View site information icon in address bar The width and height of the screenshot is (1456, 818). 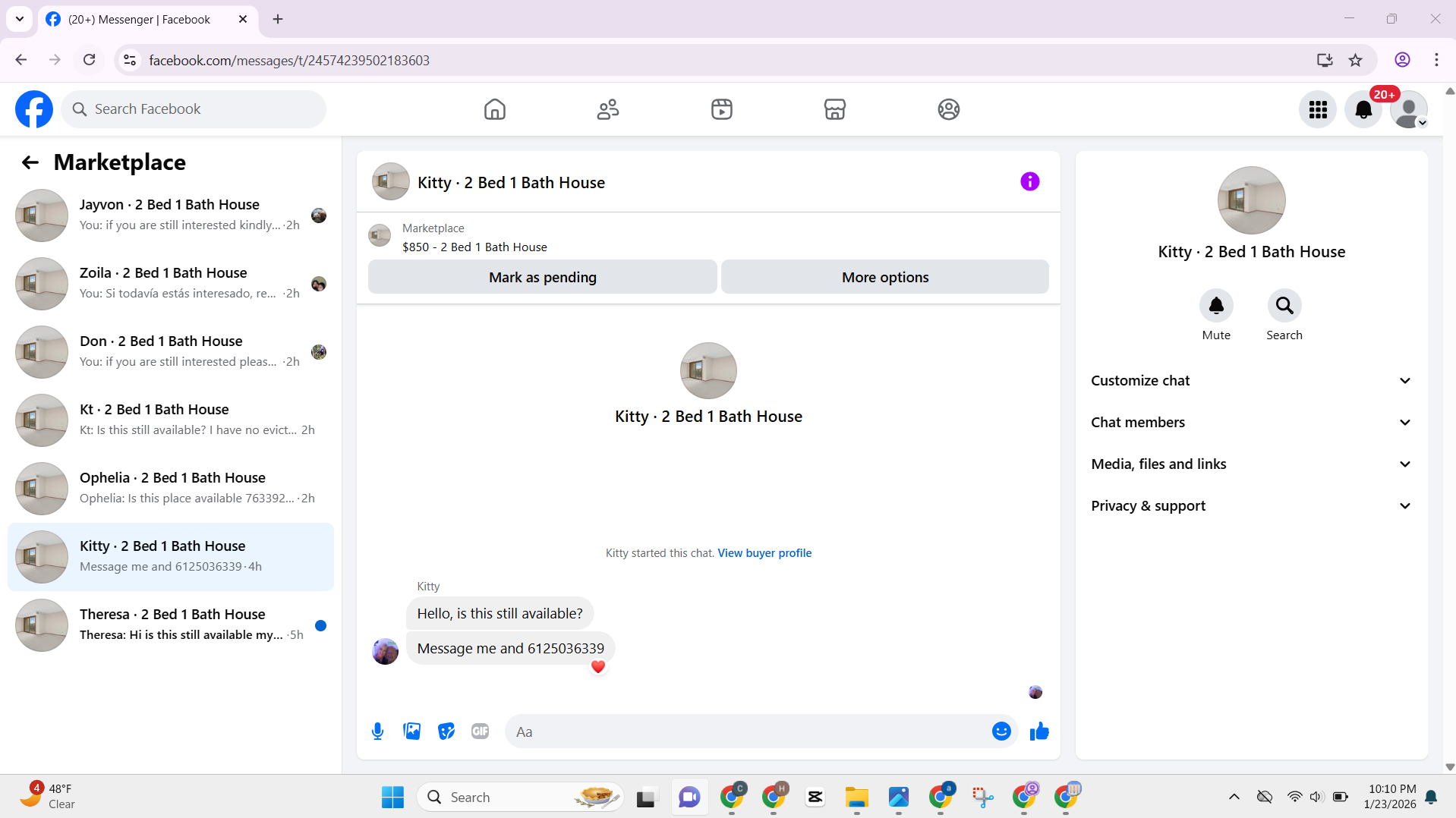point(130,60)
